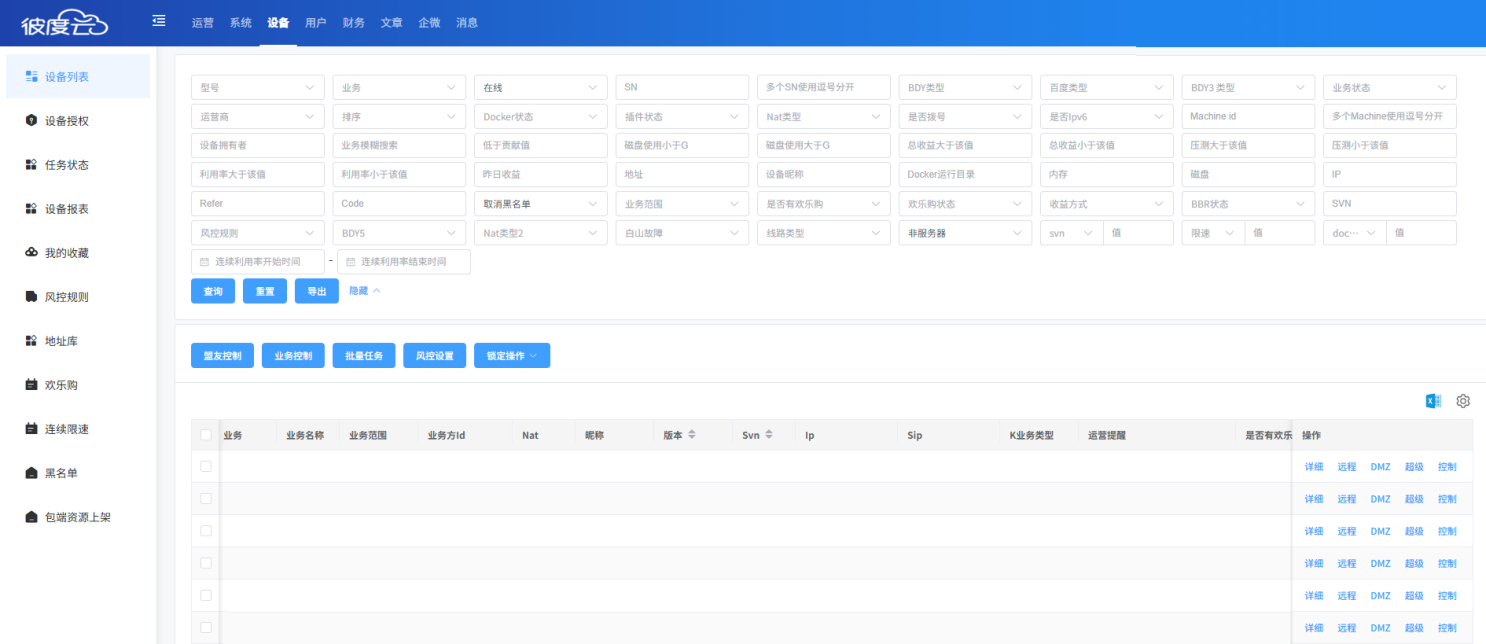This screenshot has width=1486, height=644.
Task: Expand the 型号 dropdown filter
Action: point(257,88)
